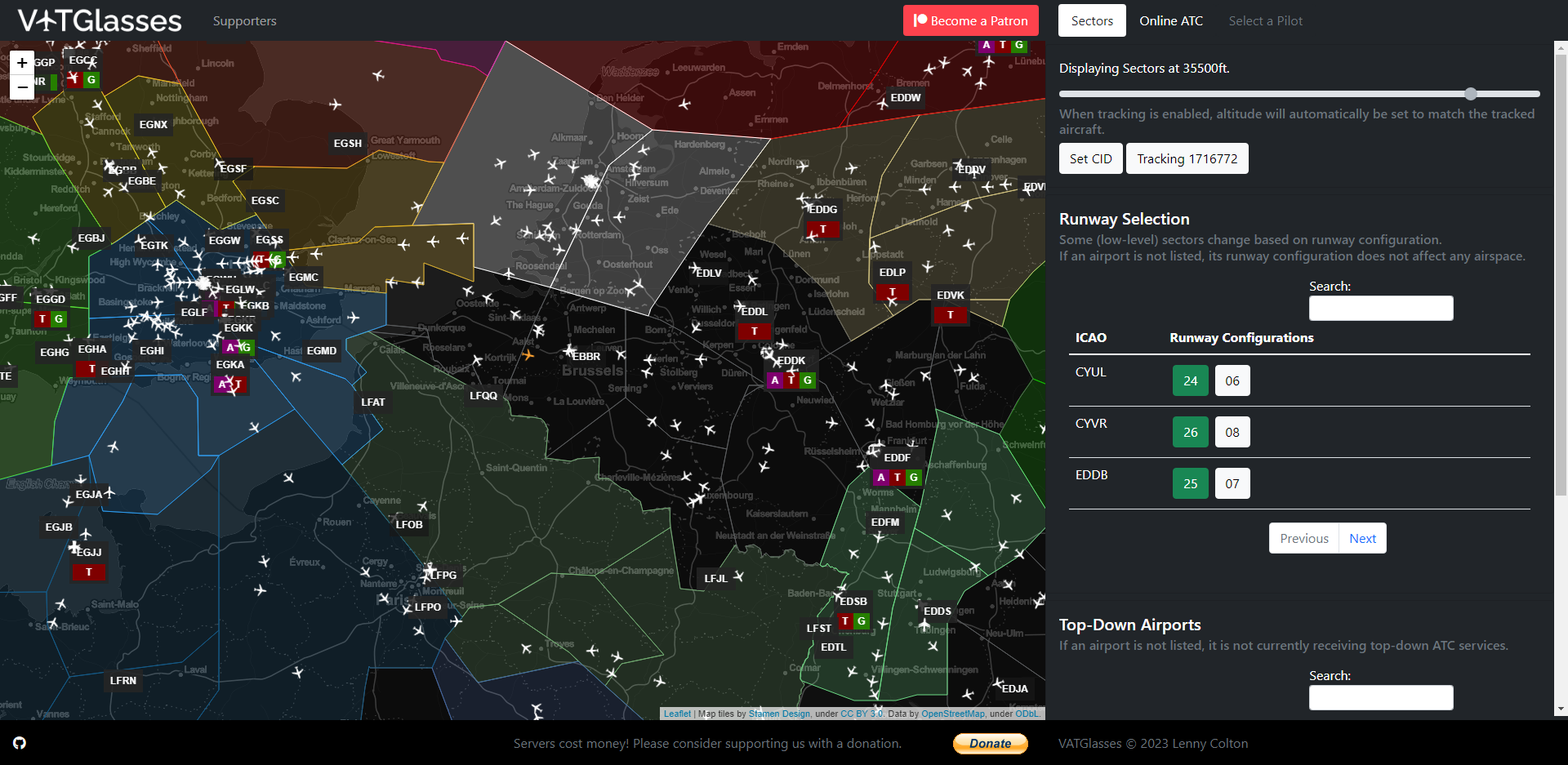Adjust the sector altitude slider handle
This screenshot has height=765, width=1568.
[x=1471, y=94]
